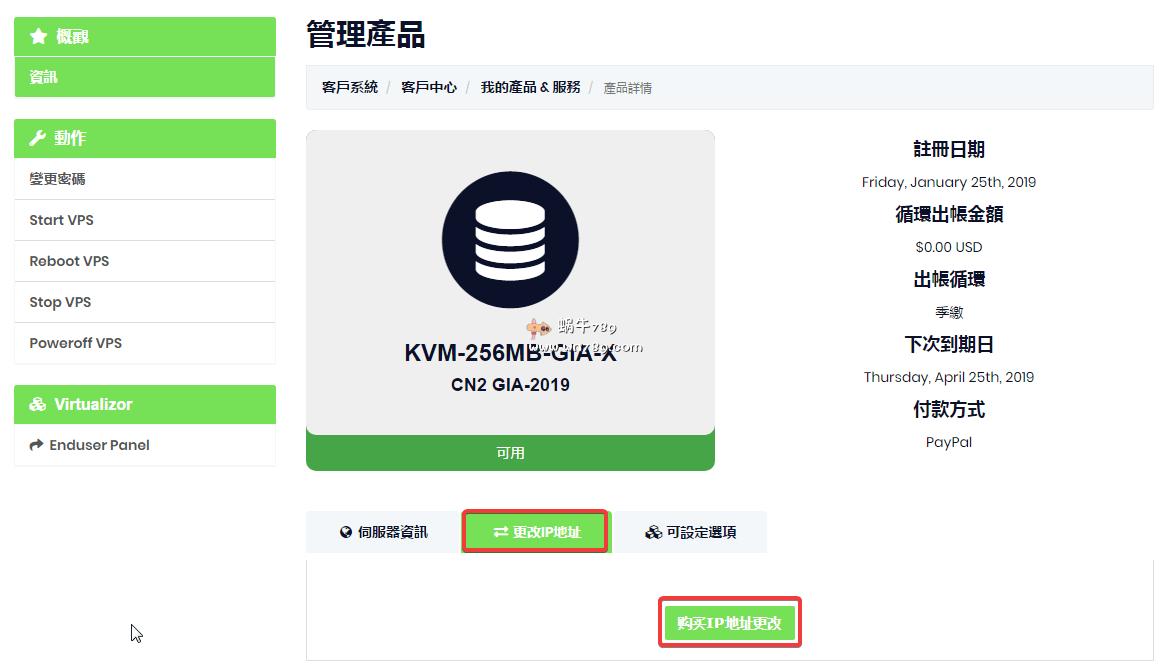Choose 變更密碼 from the actions list
The height and width of the screenshot is (672, 1169).
(x=58, y=179)
